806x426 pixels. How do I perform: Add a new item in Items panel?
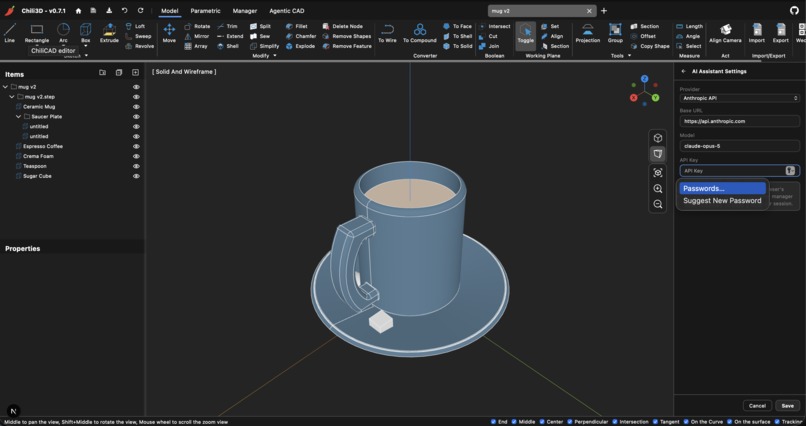(135, 73)
